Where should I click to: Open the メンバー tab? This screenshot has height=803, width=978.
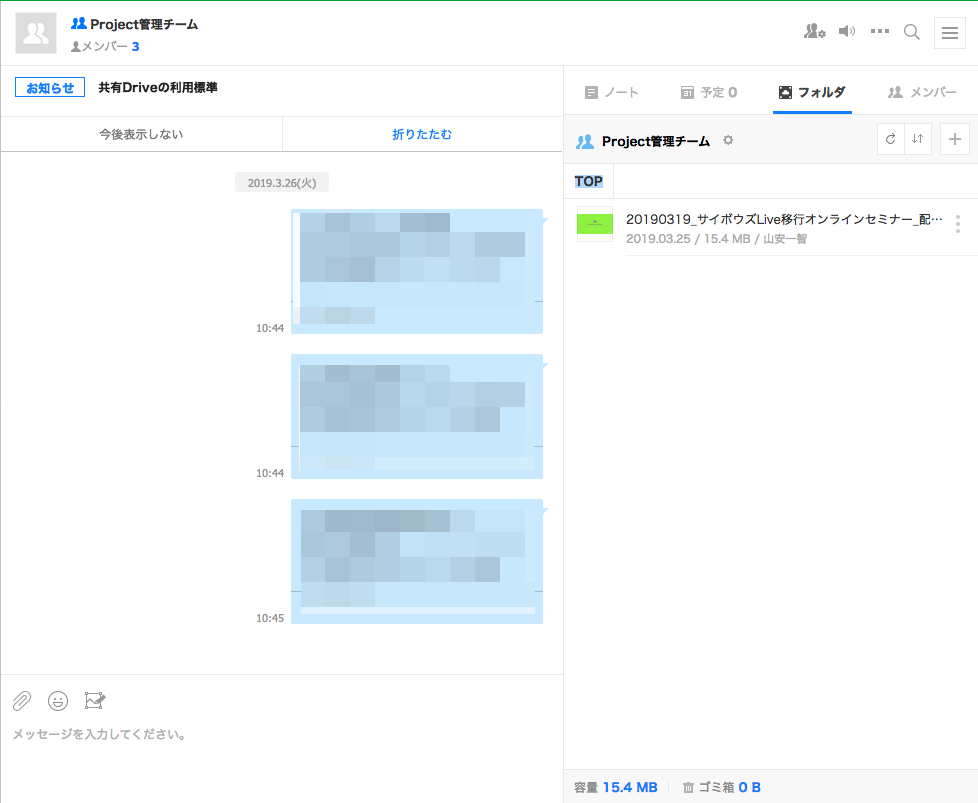click(921, 92)
